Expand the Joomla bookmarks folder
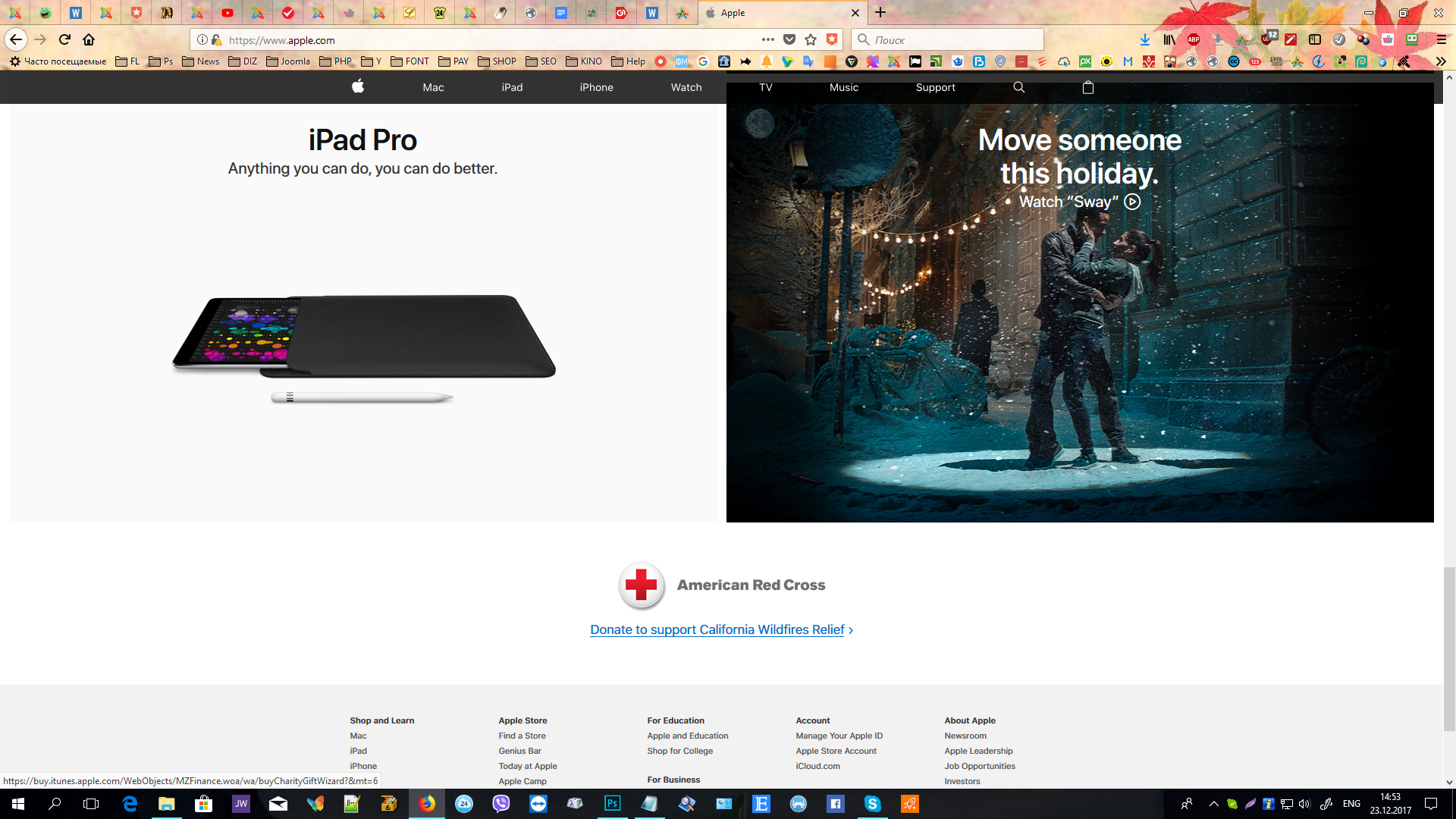The image size is (1456, 819). (x=288, y=61)
